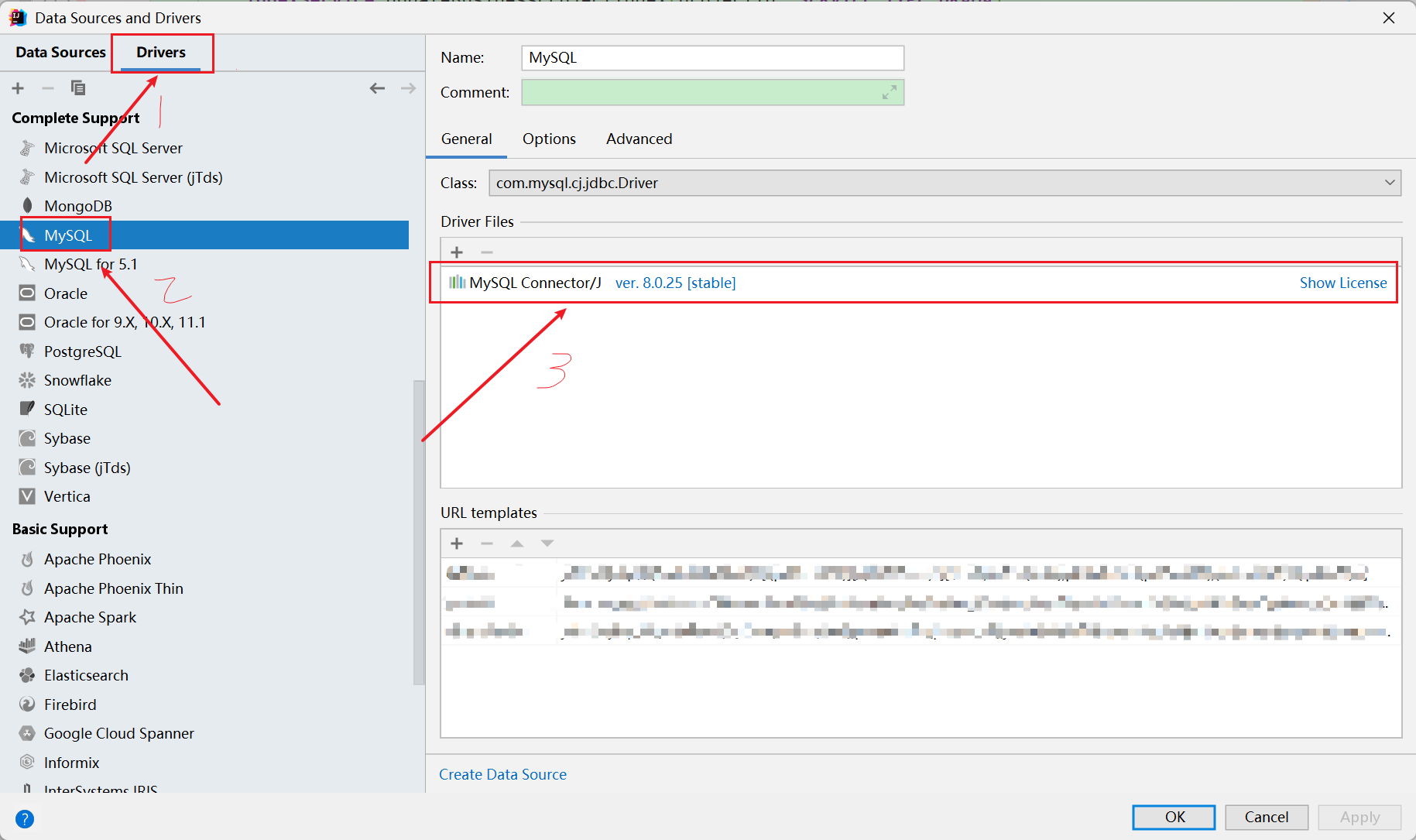Click the Name input field
The height and width of the screenshot is (840, 1416).
pyautogui.click(x=712, y=58)
